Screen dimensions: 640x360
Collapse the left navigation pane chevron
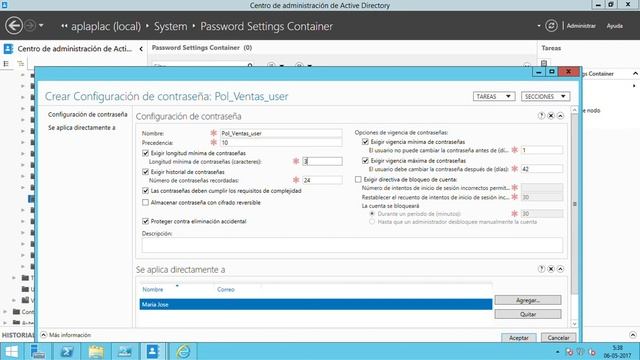[x=141, y=49]
